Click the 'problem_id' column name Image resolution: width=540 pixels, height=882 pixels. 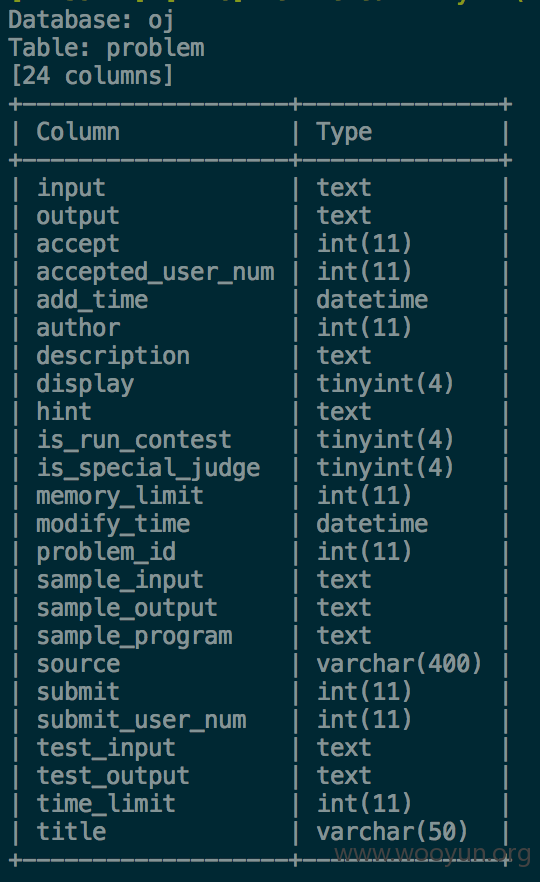[x=106, y=552]
